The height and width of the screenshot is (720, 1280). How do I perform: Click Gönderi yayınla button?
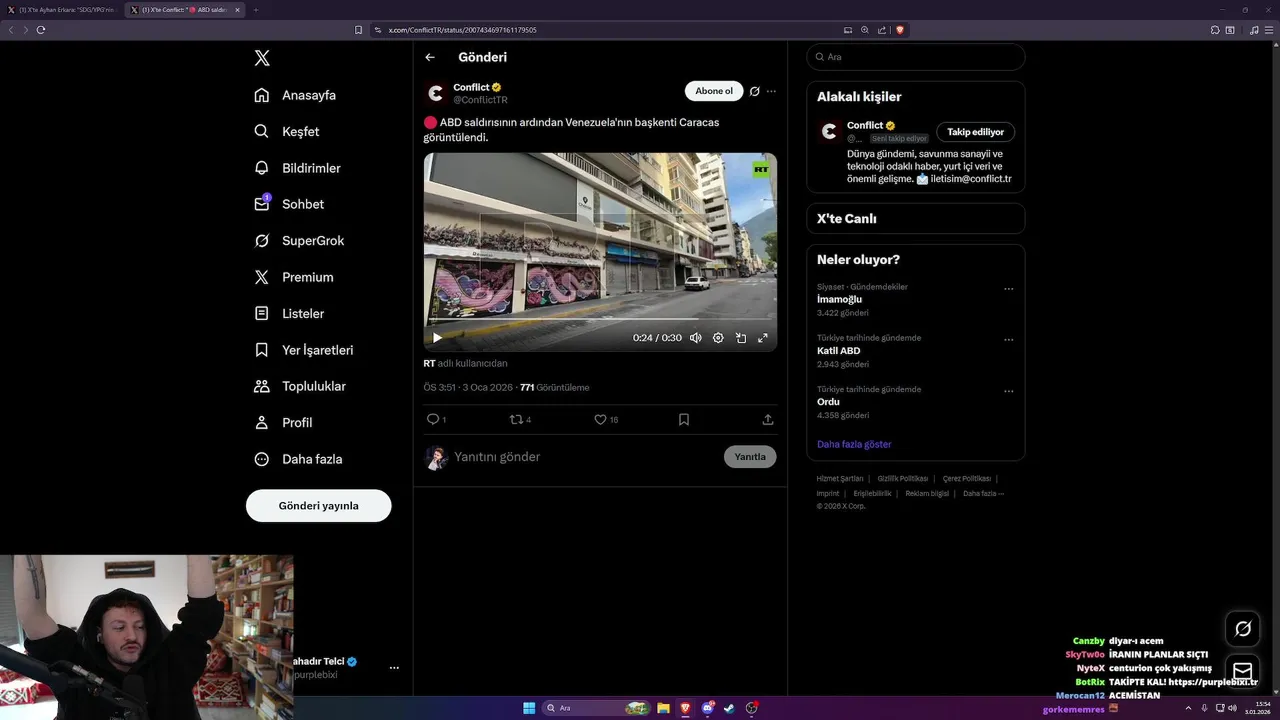pos(318,505)
